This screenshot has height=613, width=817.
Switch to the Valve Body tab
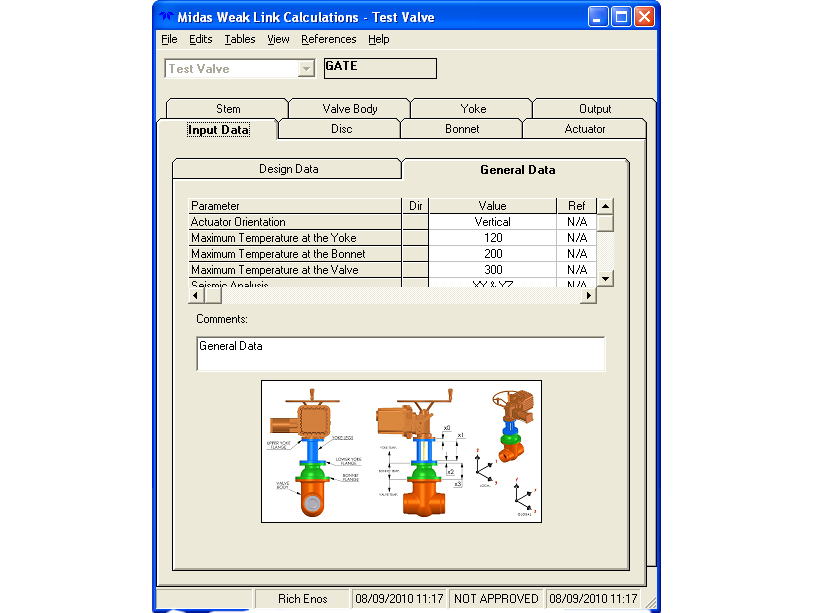coord(350,109)
